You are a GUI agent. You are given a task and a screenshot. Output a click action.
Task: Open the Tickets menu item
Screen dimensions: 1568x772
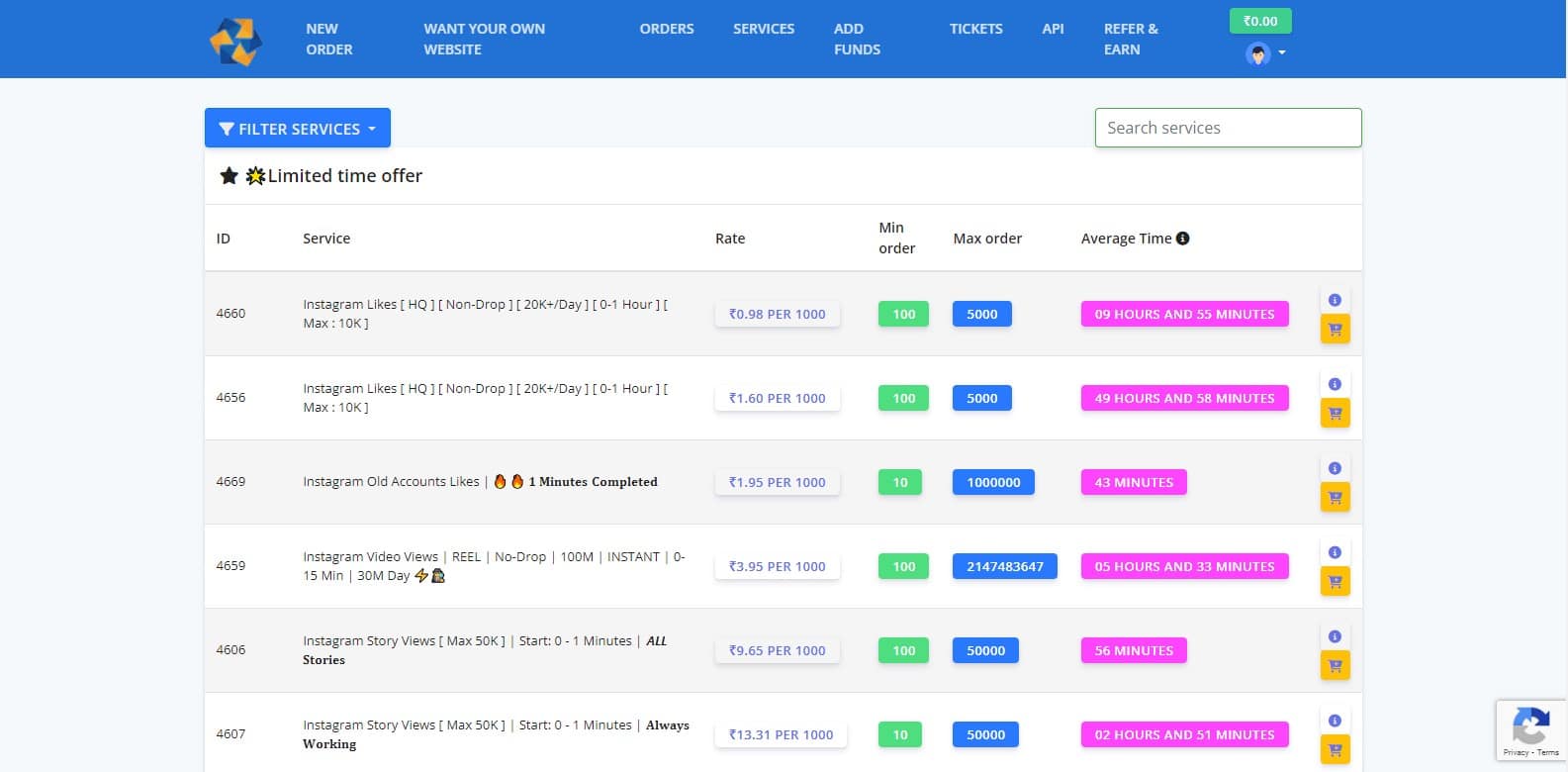(975, 29)
